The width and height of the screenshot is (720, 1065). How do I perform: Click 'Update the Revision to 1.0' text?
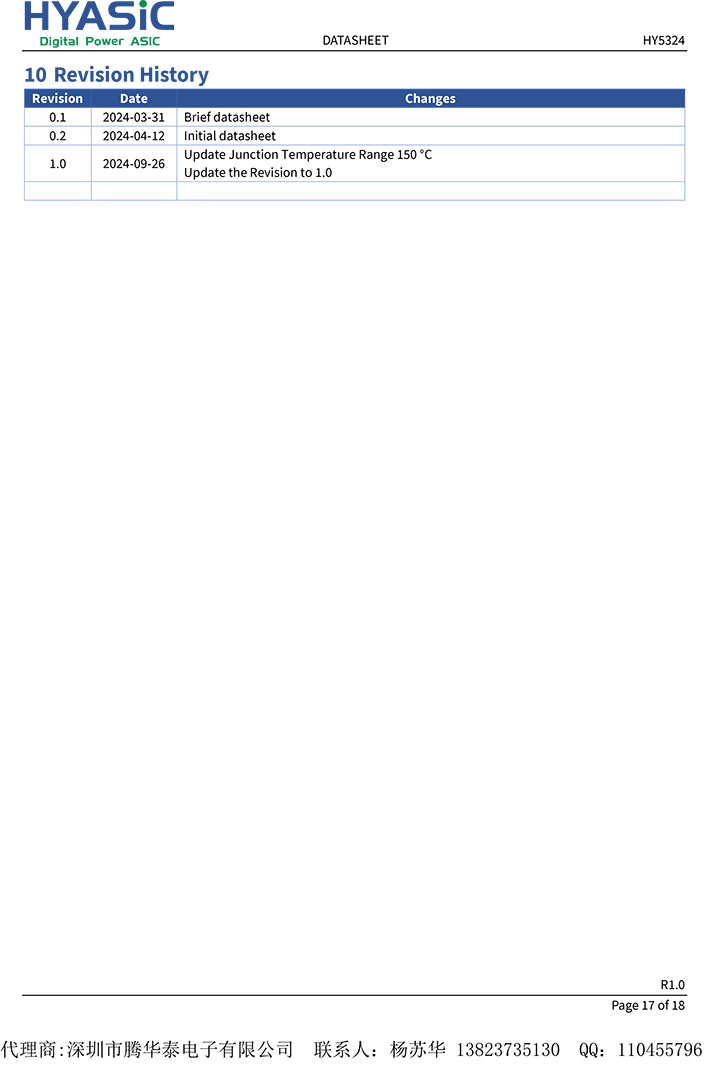coord(258,173)
